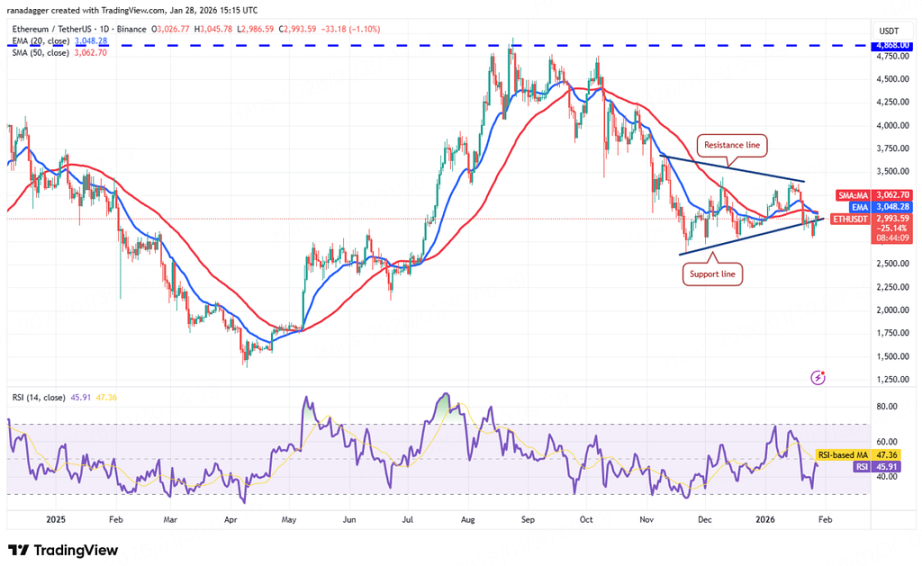
Task: Click the 3,048.28 EMA value in legend
Action: click(92, 42)
